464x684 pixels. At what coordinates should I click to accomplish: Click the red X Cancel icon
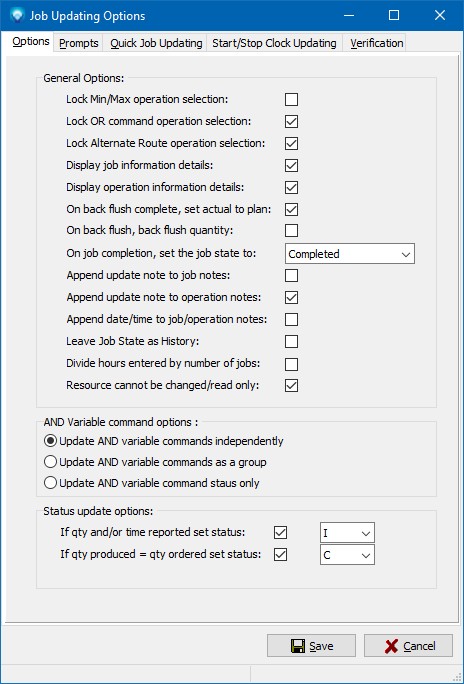pyautogui.click(x=392, y=646)
